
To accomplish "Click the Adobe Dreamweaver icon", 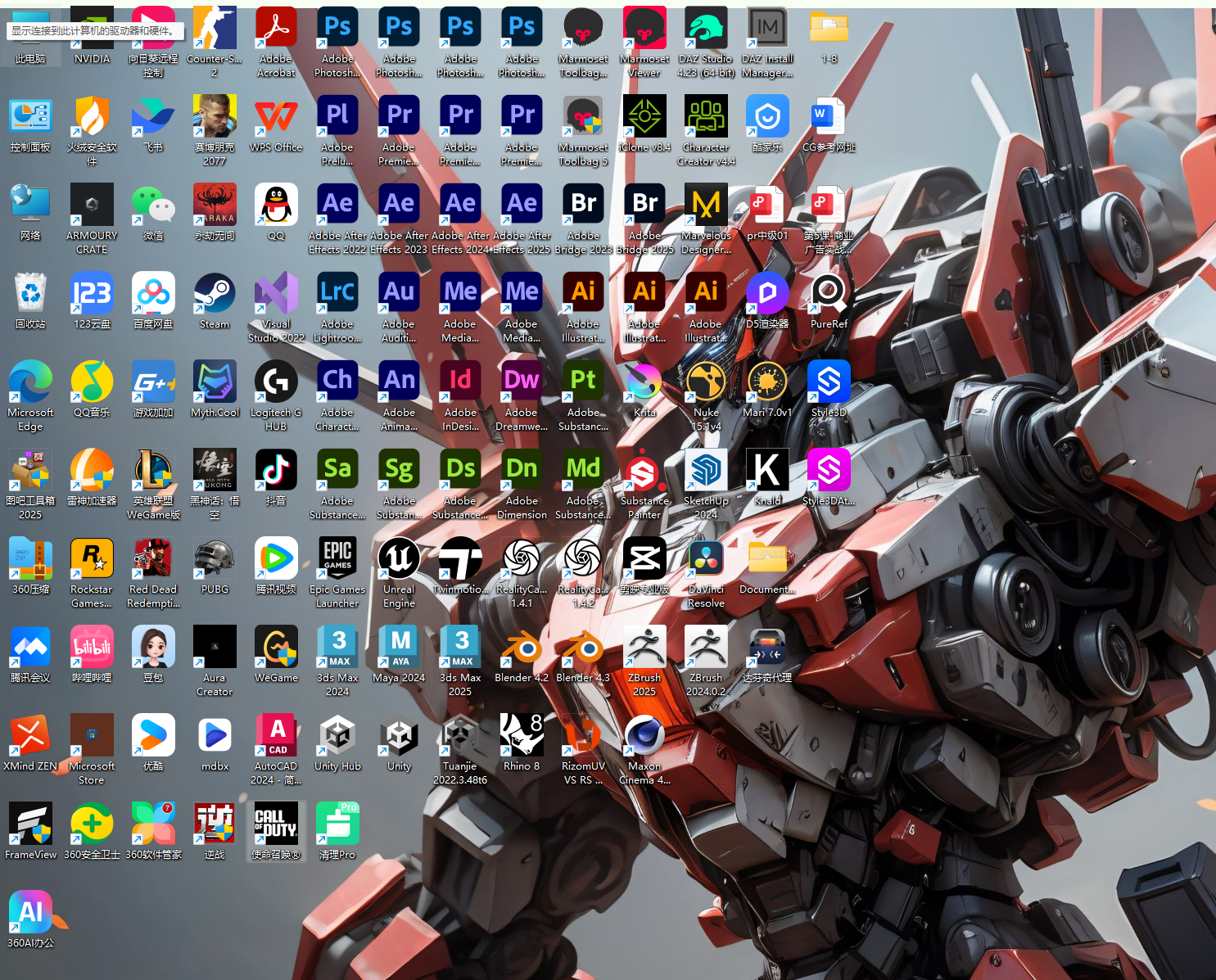I will pos(522,396).
